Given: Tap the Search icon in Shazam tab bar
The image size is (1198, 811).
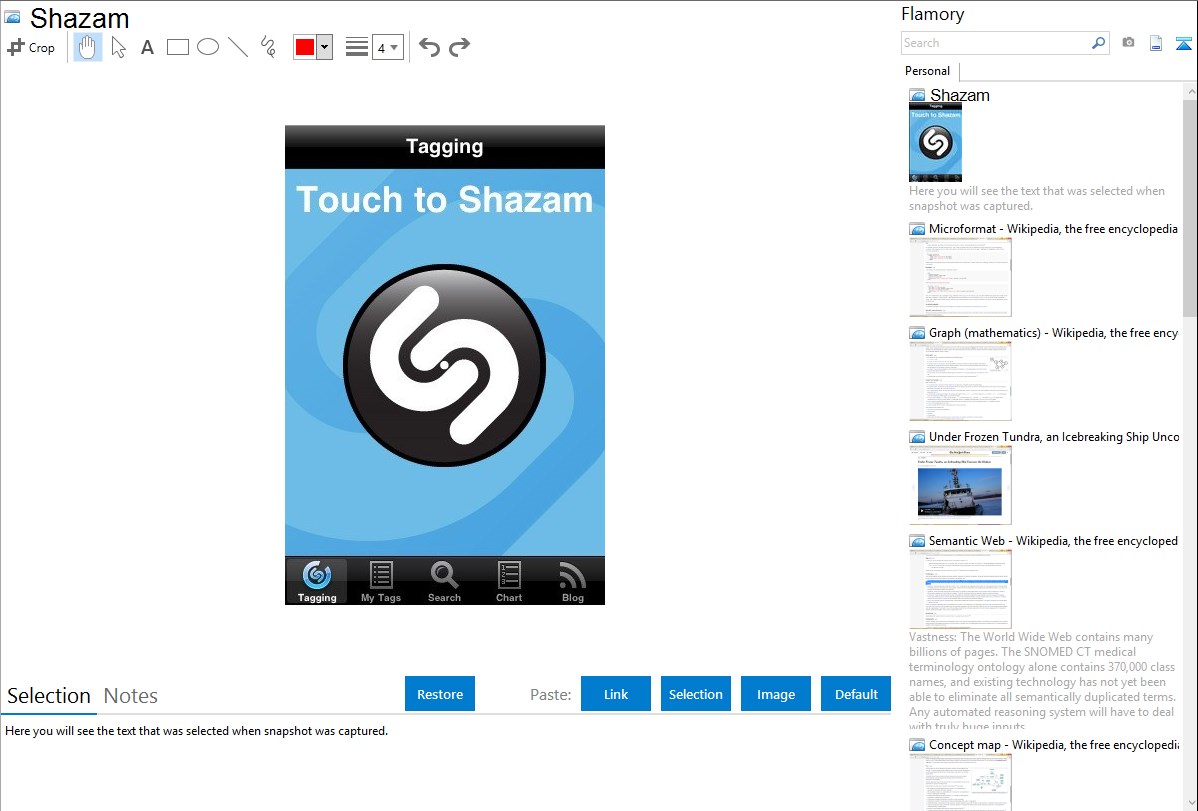Looking at the screenshot, I should click(444, 581).
